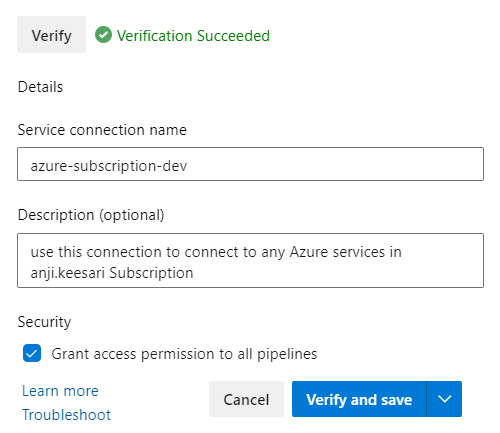This screenshot has width=500, height=433.
Task: Click the Grant access permission label text
Action: click(184, 354)
